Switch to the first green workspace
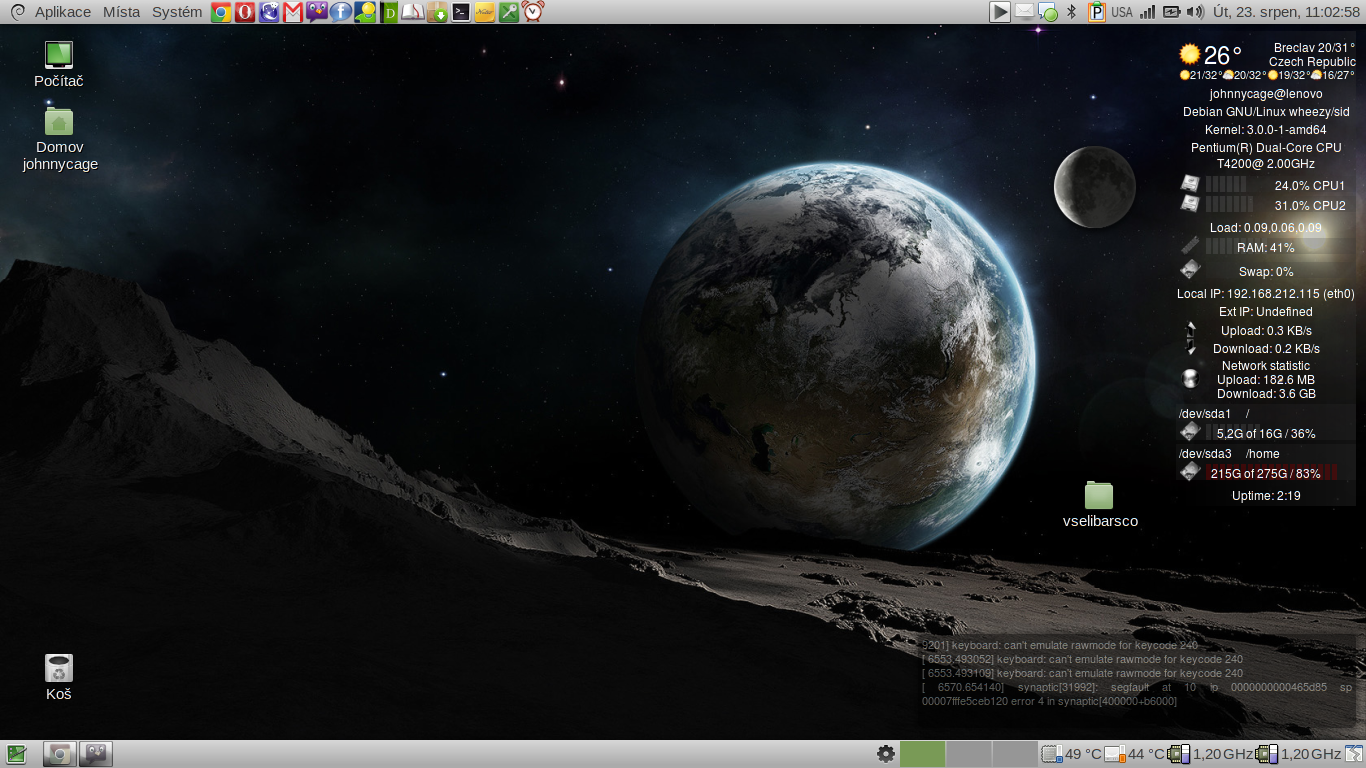This screenshot has height=768, width=1366. point(922,754)
